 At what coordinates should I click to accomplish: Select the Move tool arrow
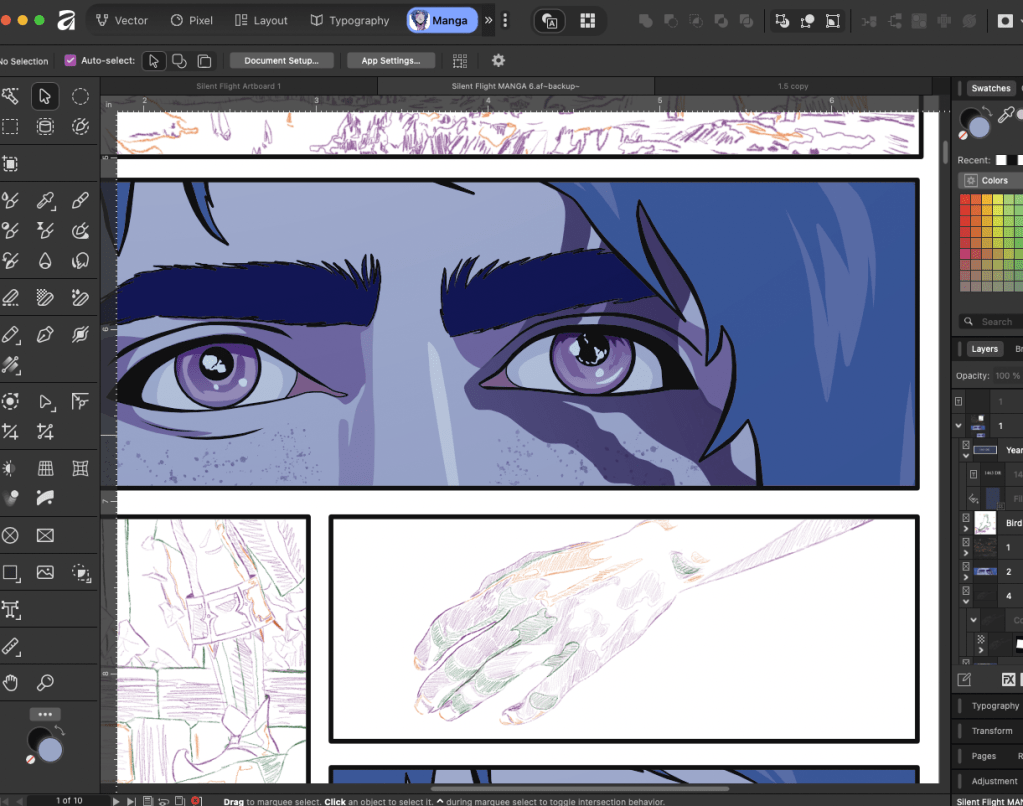point(44,96)
